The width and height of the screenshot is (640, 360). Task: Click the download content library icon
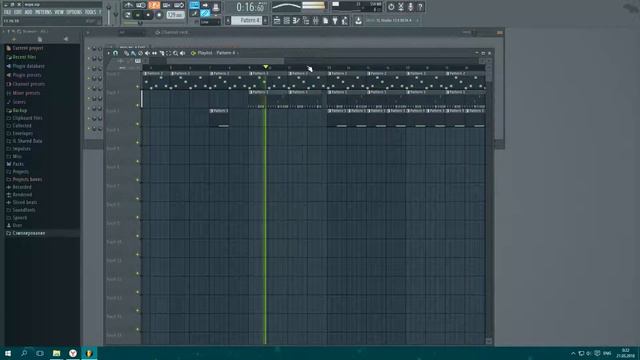coord(358,20)
